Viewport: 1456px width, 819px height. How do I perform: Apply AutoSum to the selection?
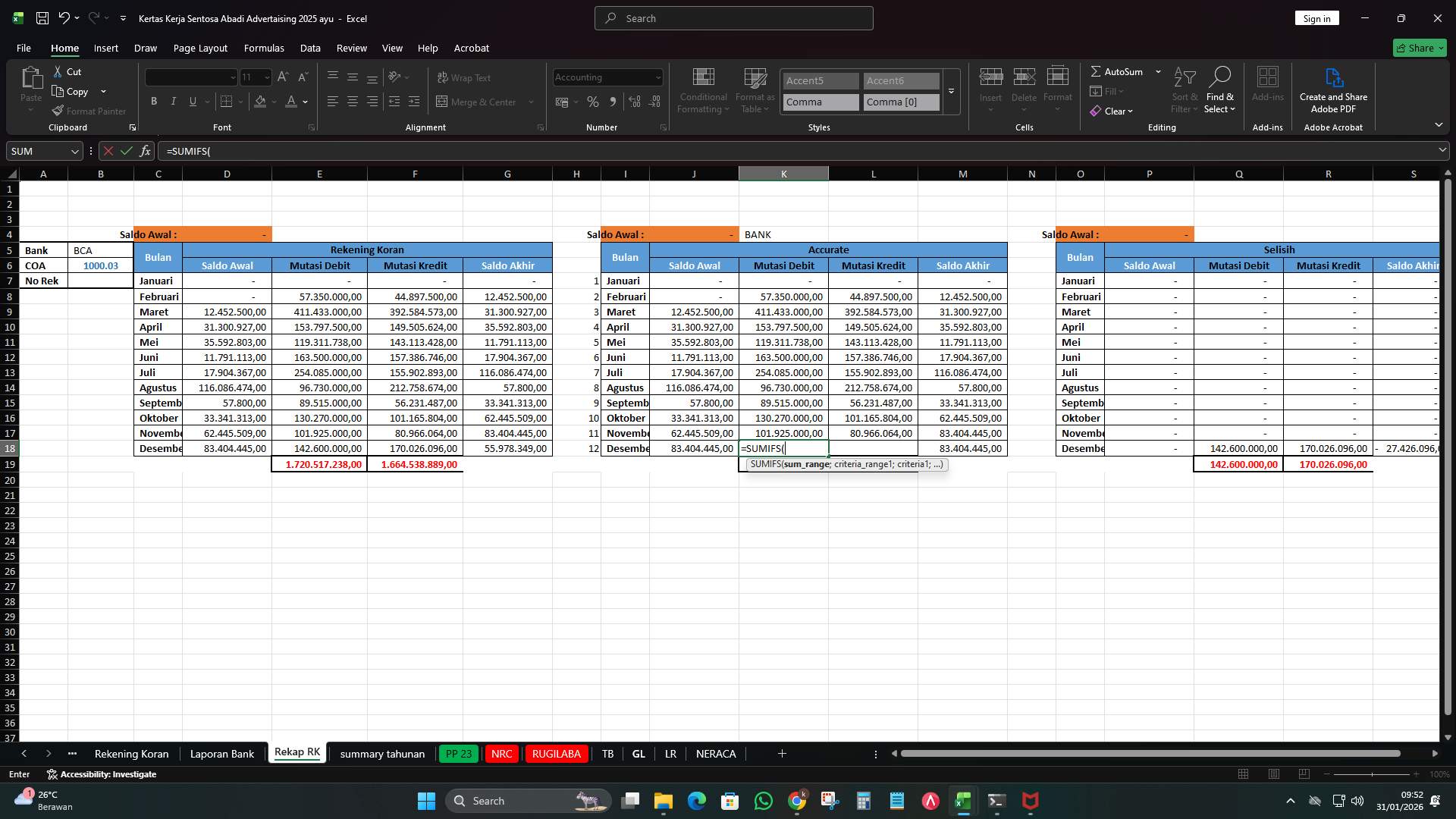pyautogui.click(x=1119, y=71)
